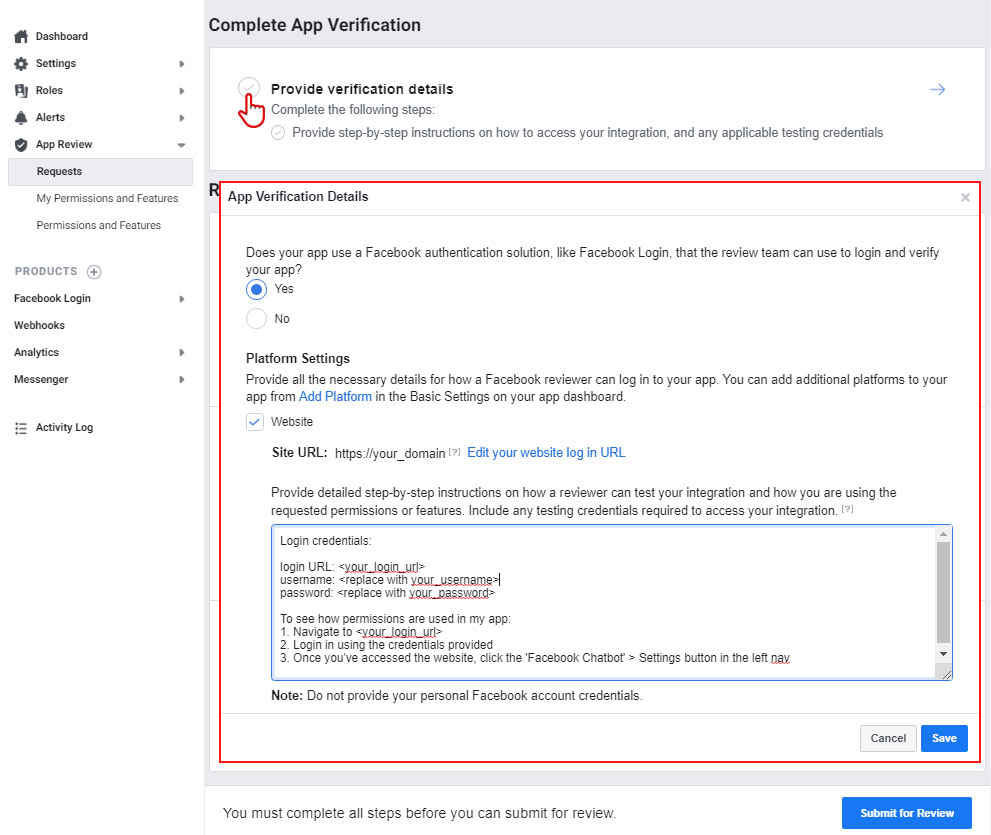
Task: Click the Roles badge icon
Action: pos(21,91)
